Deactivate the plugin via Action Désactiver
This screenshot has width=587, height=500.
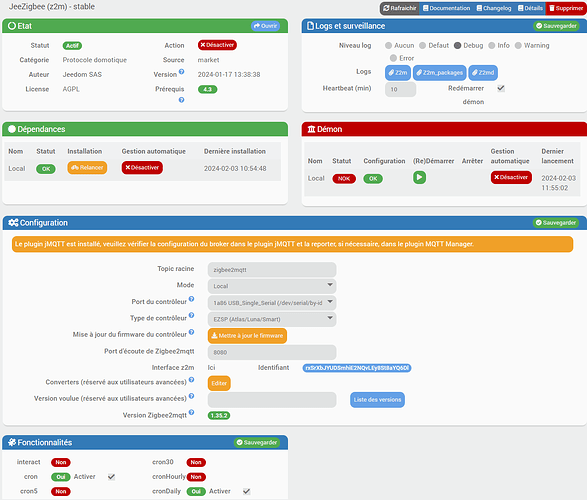[x=217, y=45]
